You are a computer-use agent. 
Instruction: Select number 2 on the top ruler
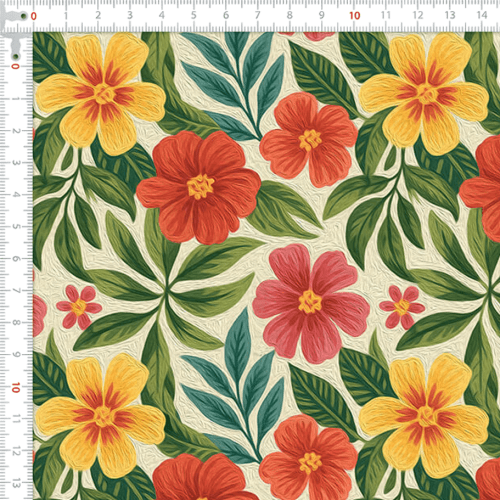(98, 15)
